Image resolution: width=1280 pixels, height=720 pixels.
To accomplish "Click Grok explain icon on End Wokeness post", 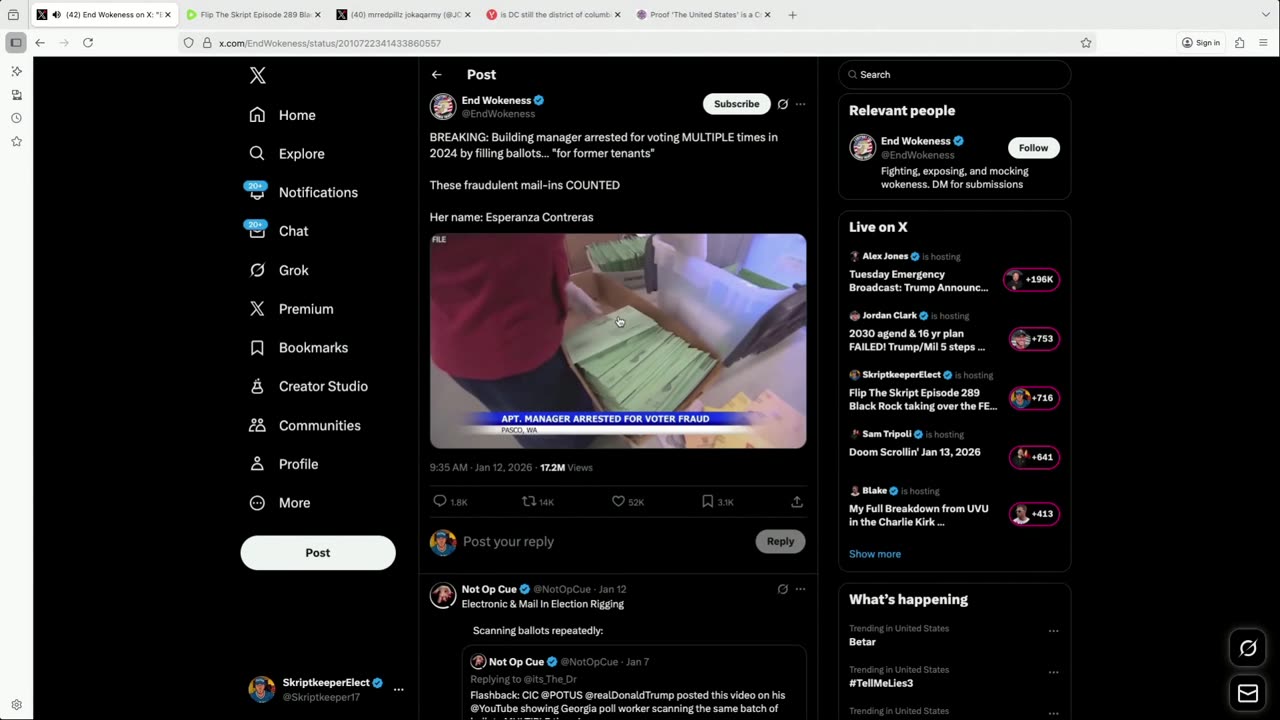I will click(x=783, y=104).
